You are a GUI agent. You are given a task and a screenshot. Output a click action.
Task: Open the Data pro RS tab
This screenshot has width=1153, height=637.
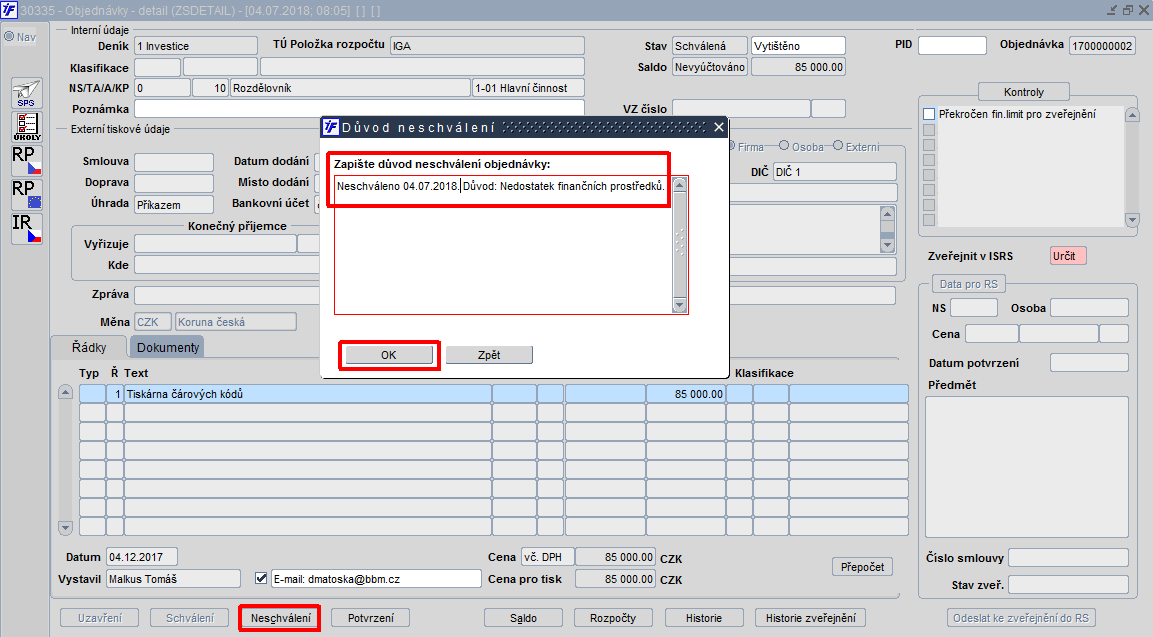click(968, 284)
